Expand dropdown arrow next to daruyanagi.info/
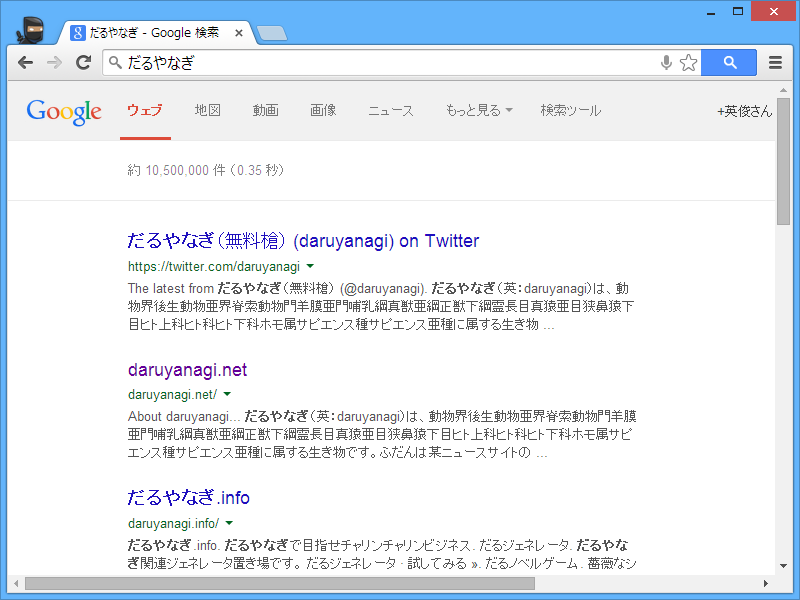The height and width of the screenshot is (600, 800). click(x=229, y=523)
